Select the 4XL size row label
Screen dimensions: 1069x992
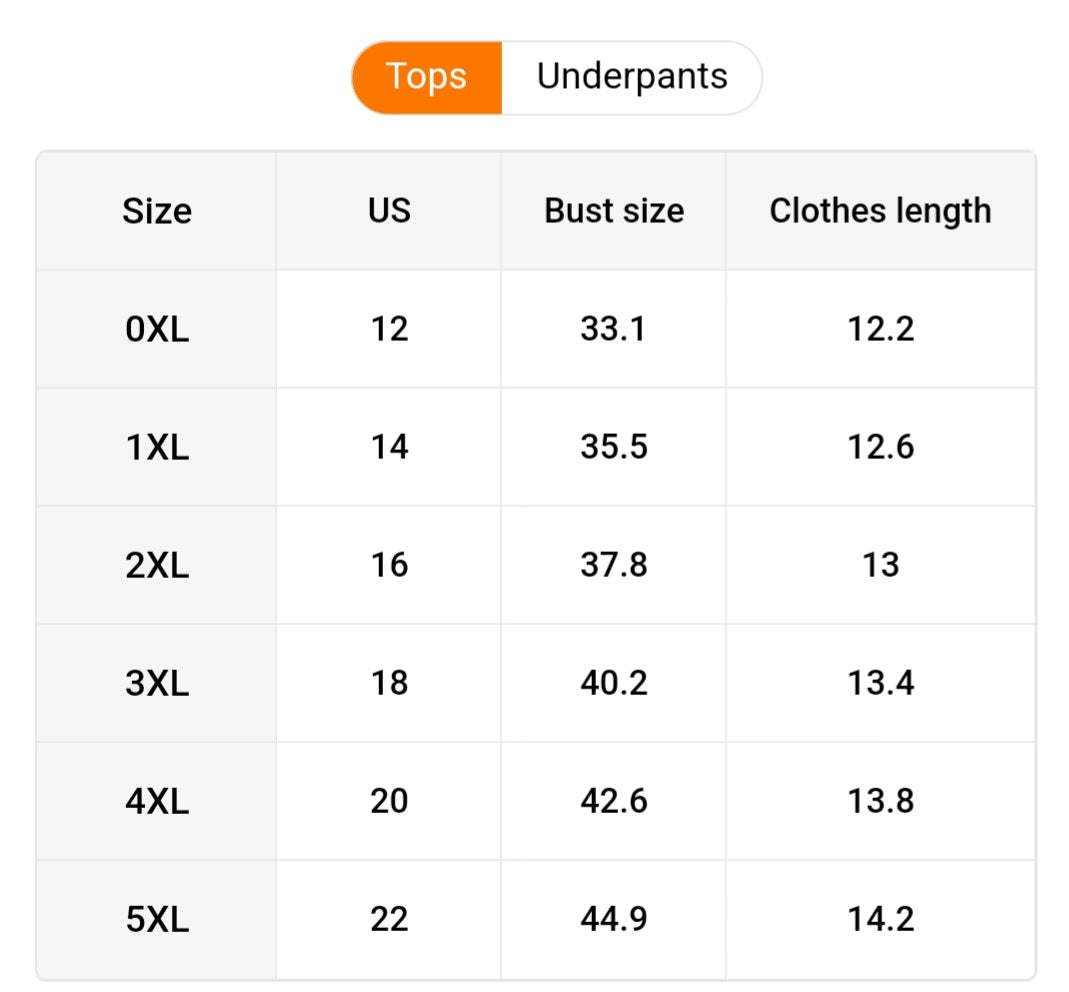[x=157, y=801]
